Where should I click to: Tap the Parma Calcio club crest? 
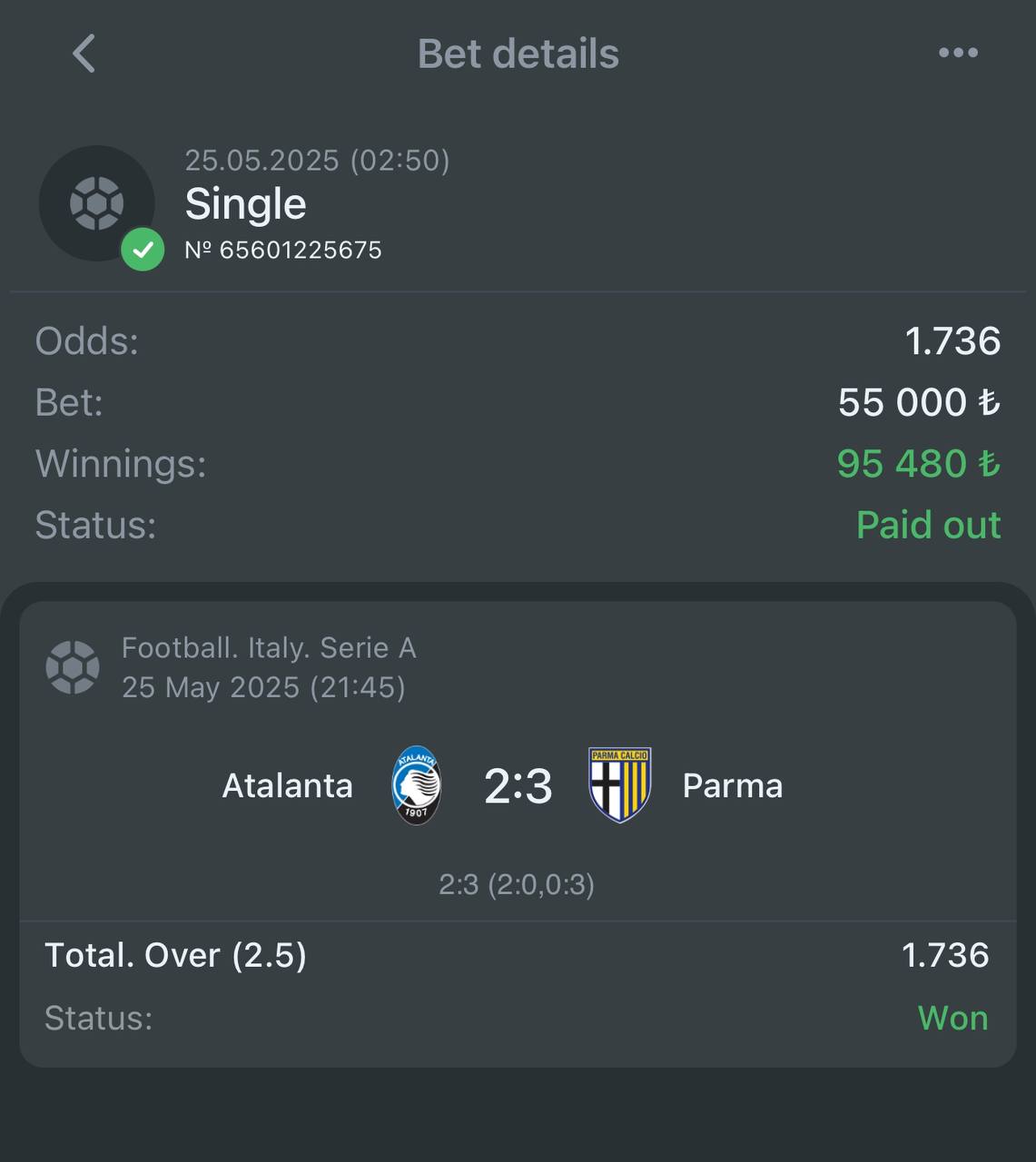click(620, 785)
